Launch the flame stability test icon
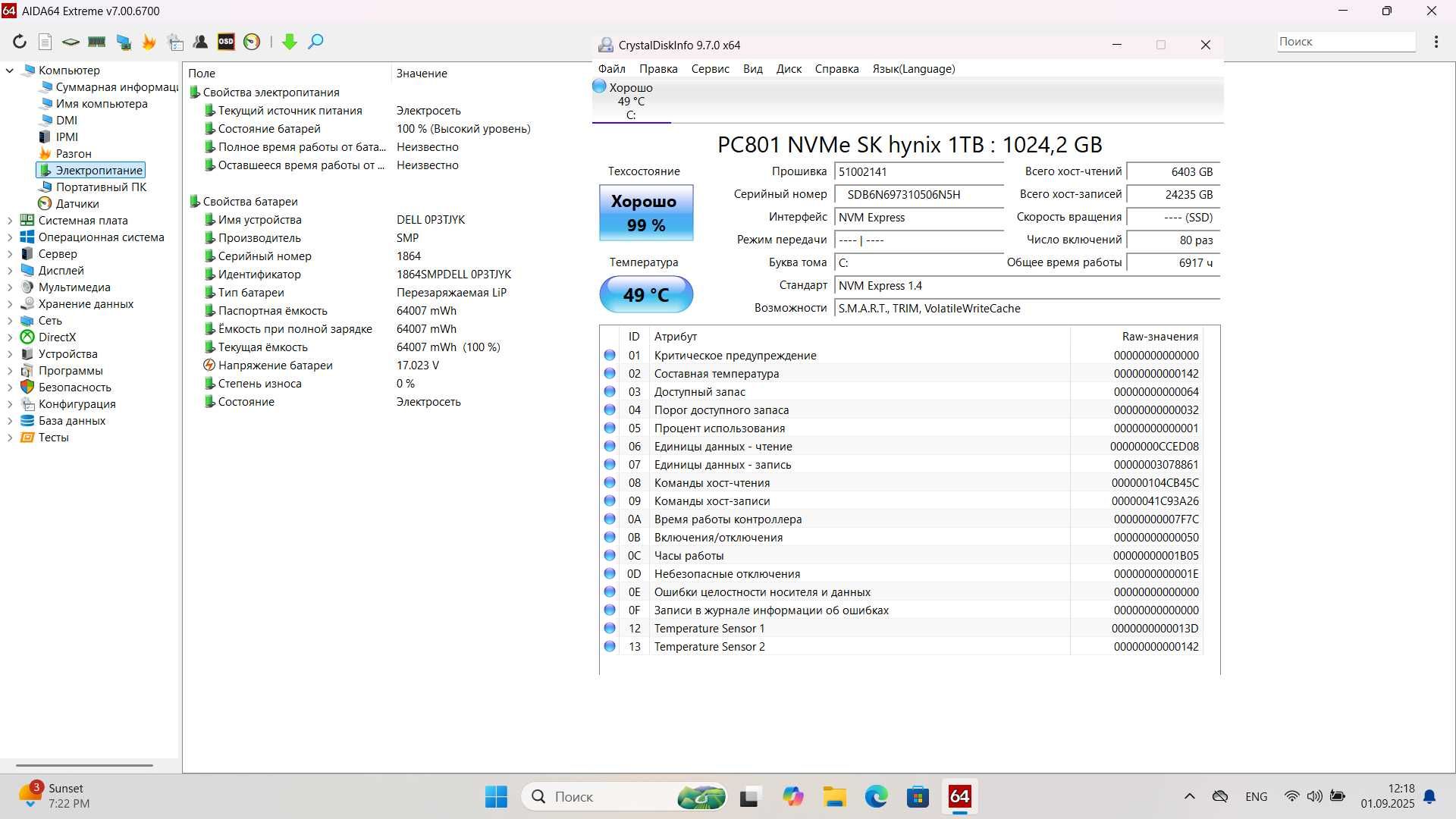This screenshot has height=819, width=1456. coord(149,42)
